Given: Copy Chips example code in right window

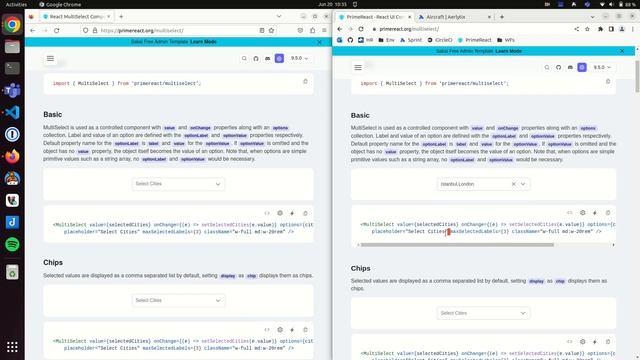Looking at the screenshot, I should (608, 342).
